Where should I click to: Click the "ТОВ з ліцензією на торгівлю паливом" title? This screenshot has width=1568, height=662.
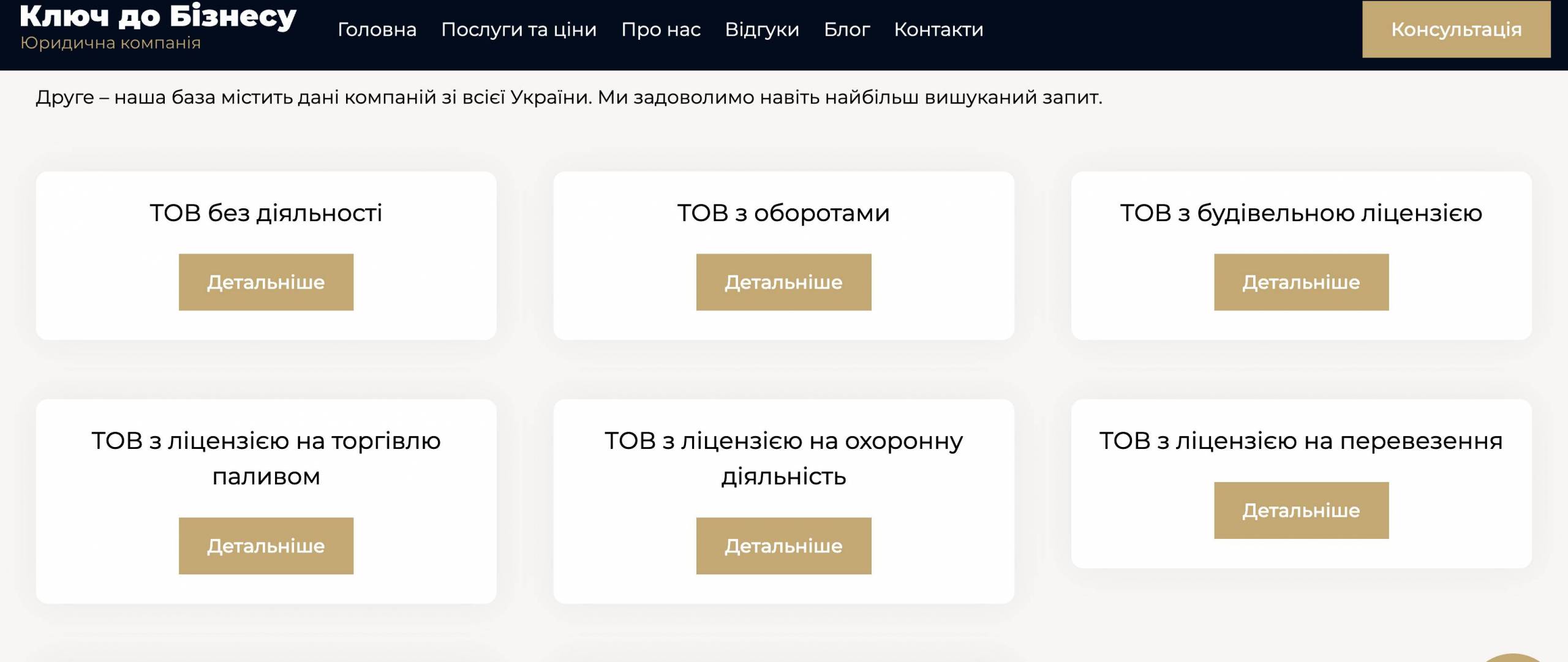click(266, 458)
